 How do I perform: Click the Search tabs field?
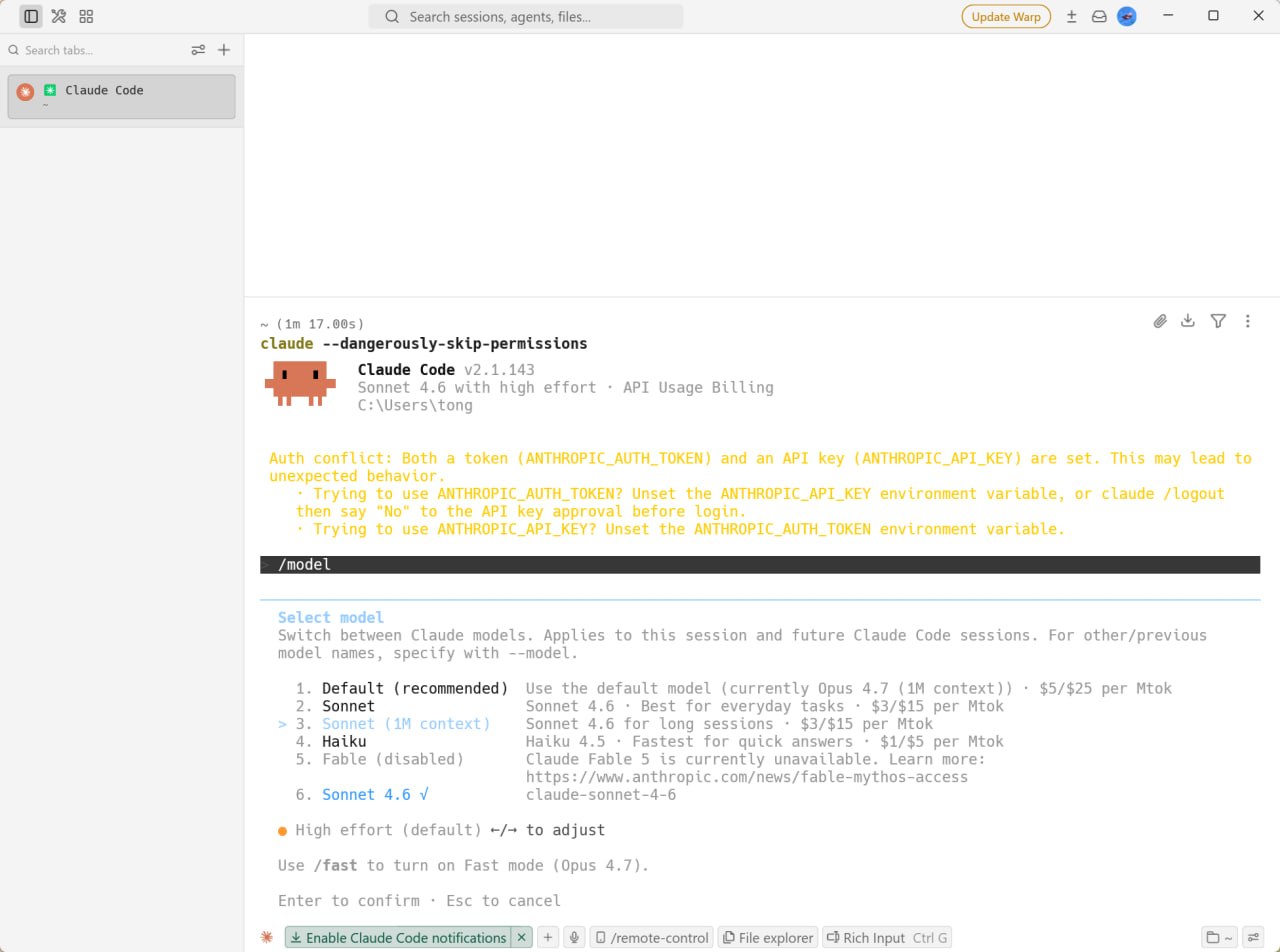(x=95, y=50)
